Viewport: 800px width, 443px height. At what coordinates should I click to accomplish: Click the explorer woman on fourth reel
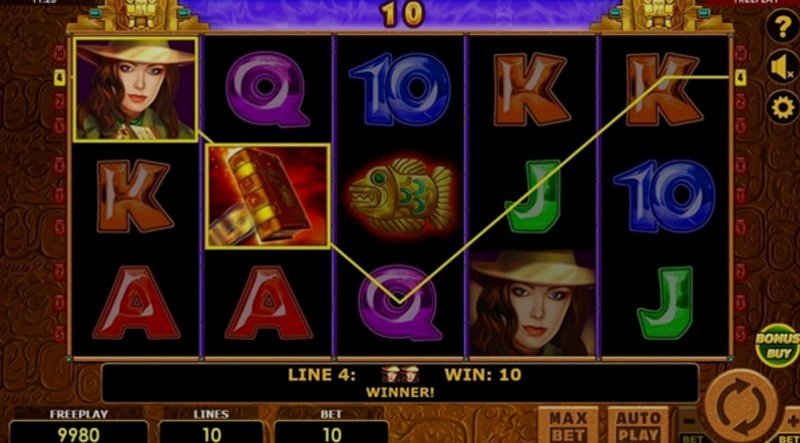point(532,303)
